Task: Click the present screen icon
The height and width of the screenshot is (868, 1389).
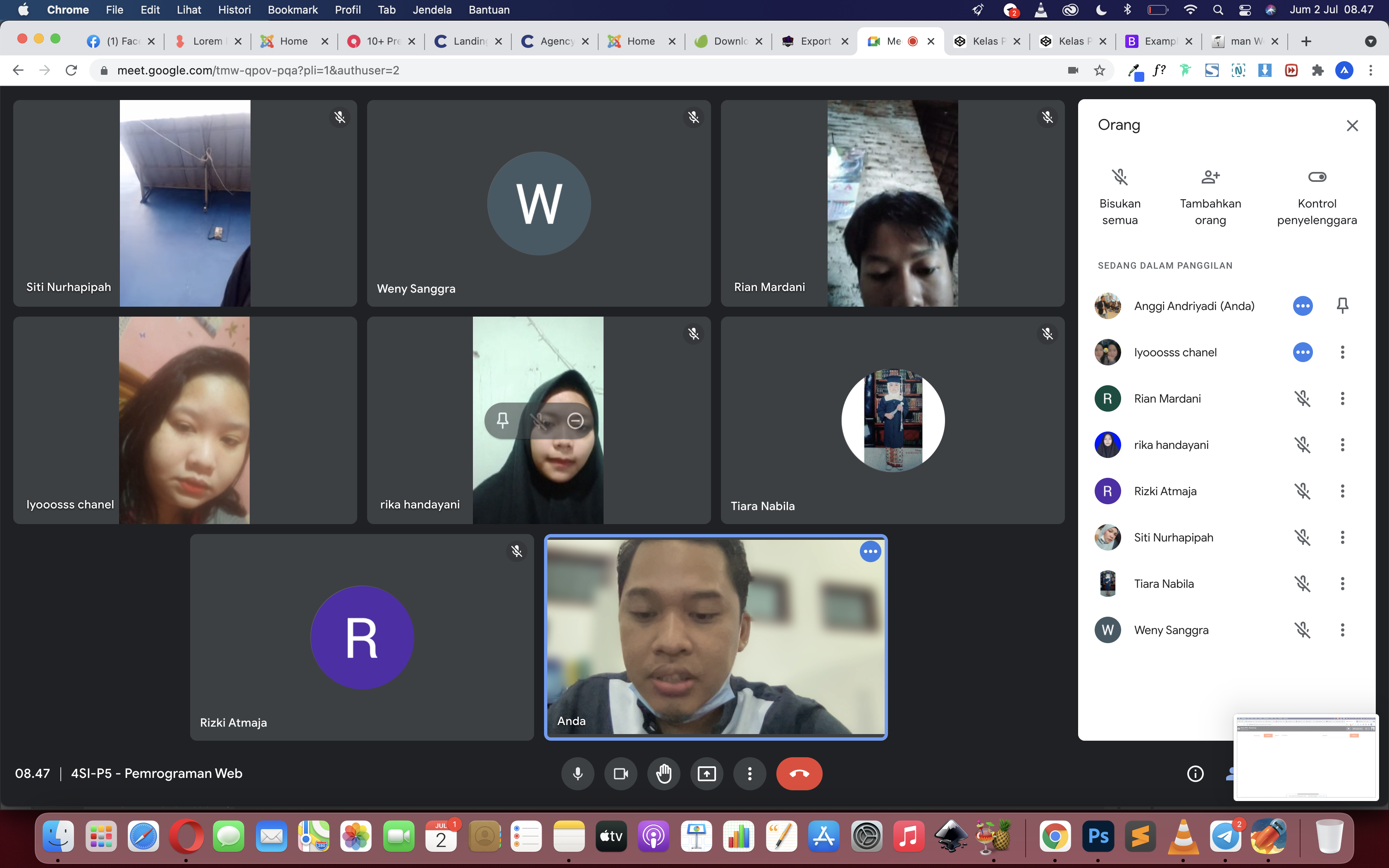Action: (x=706, y=774)
